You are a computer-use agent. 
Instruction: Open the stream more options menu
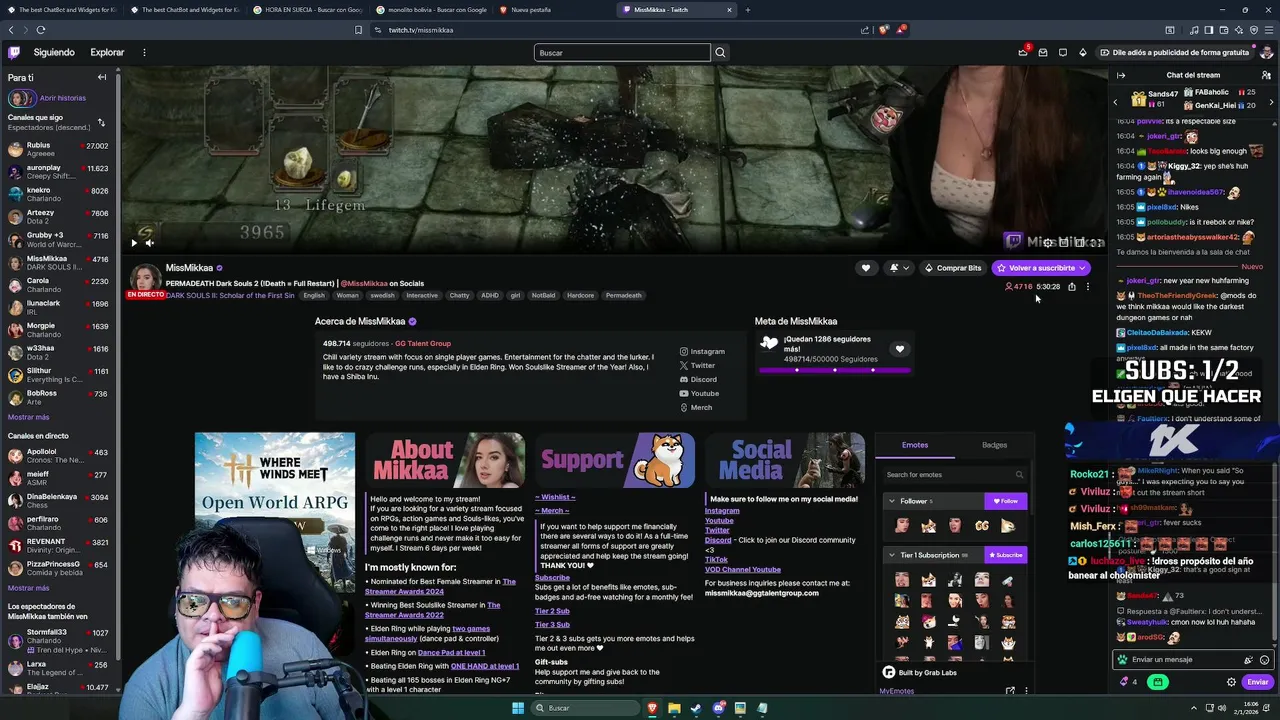[x=1088, y=287]
